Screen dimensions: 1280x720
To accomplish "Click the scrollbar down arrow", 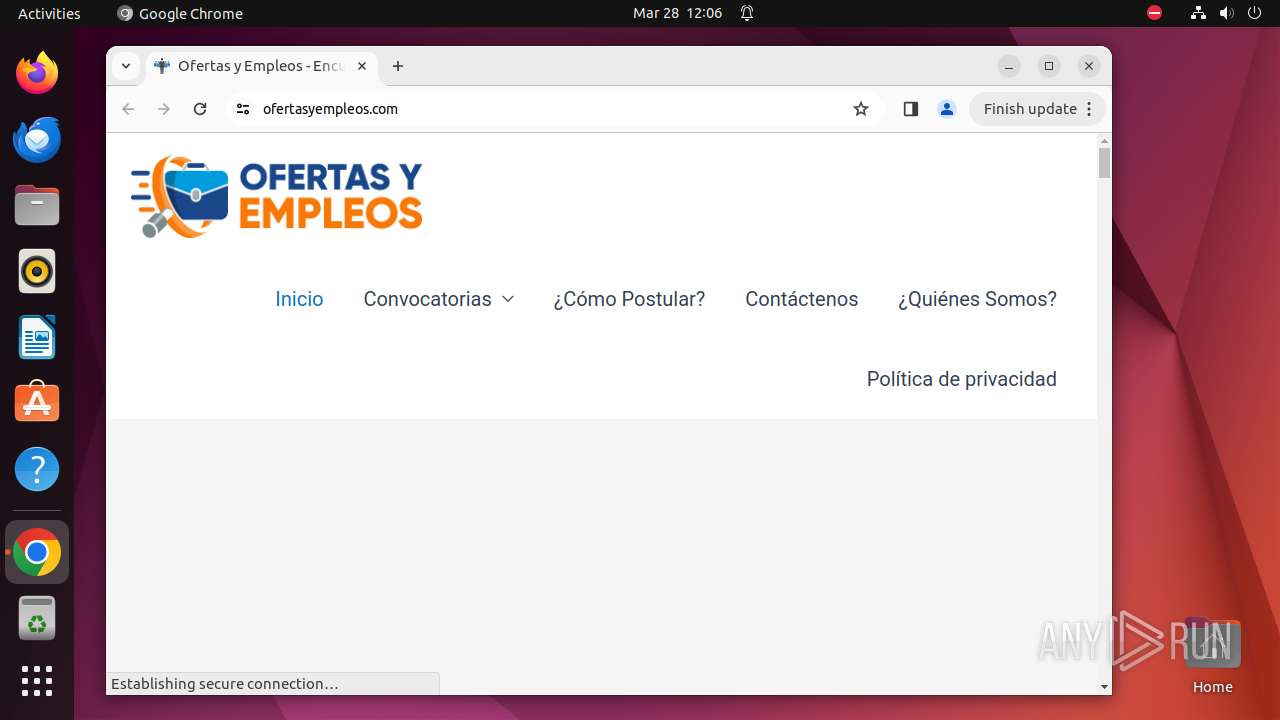I will 1104,687.
